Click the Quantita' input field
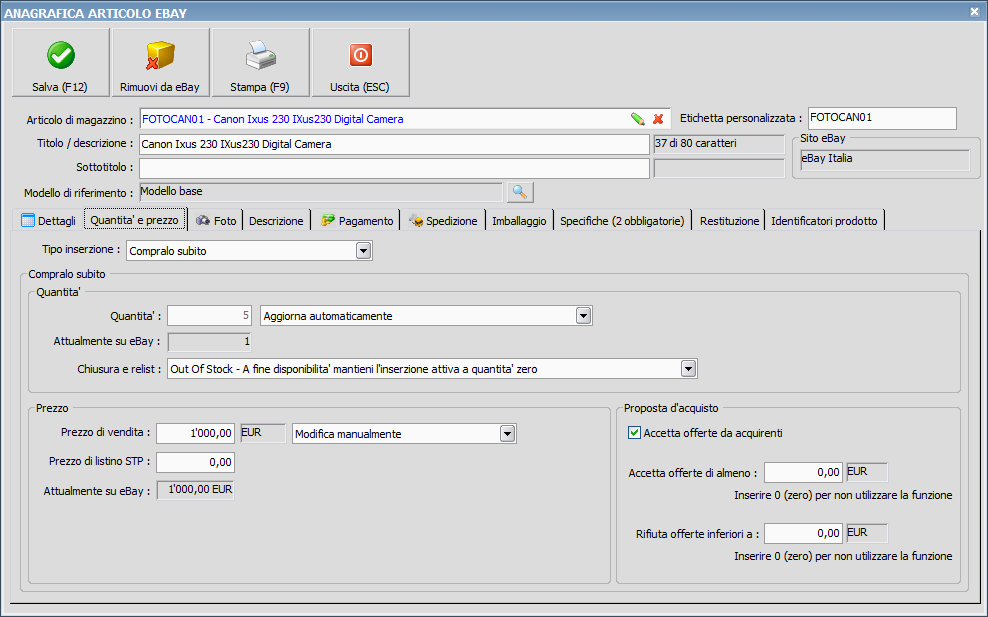988x617 pixels. (x=209, y=316)
